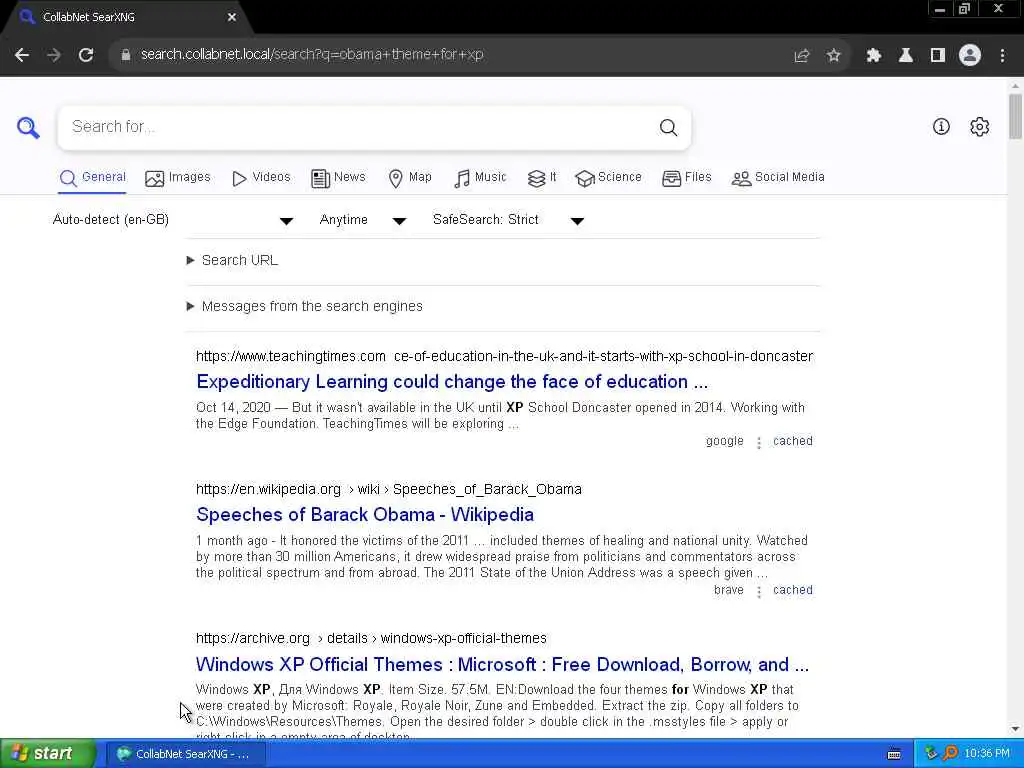Image resolution: width=1024 pixels, height=768 pixels.
Task: Click the on-screen keyboard tray icon
Action: point(894,754)
